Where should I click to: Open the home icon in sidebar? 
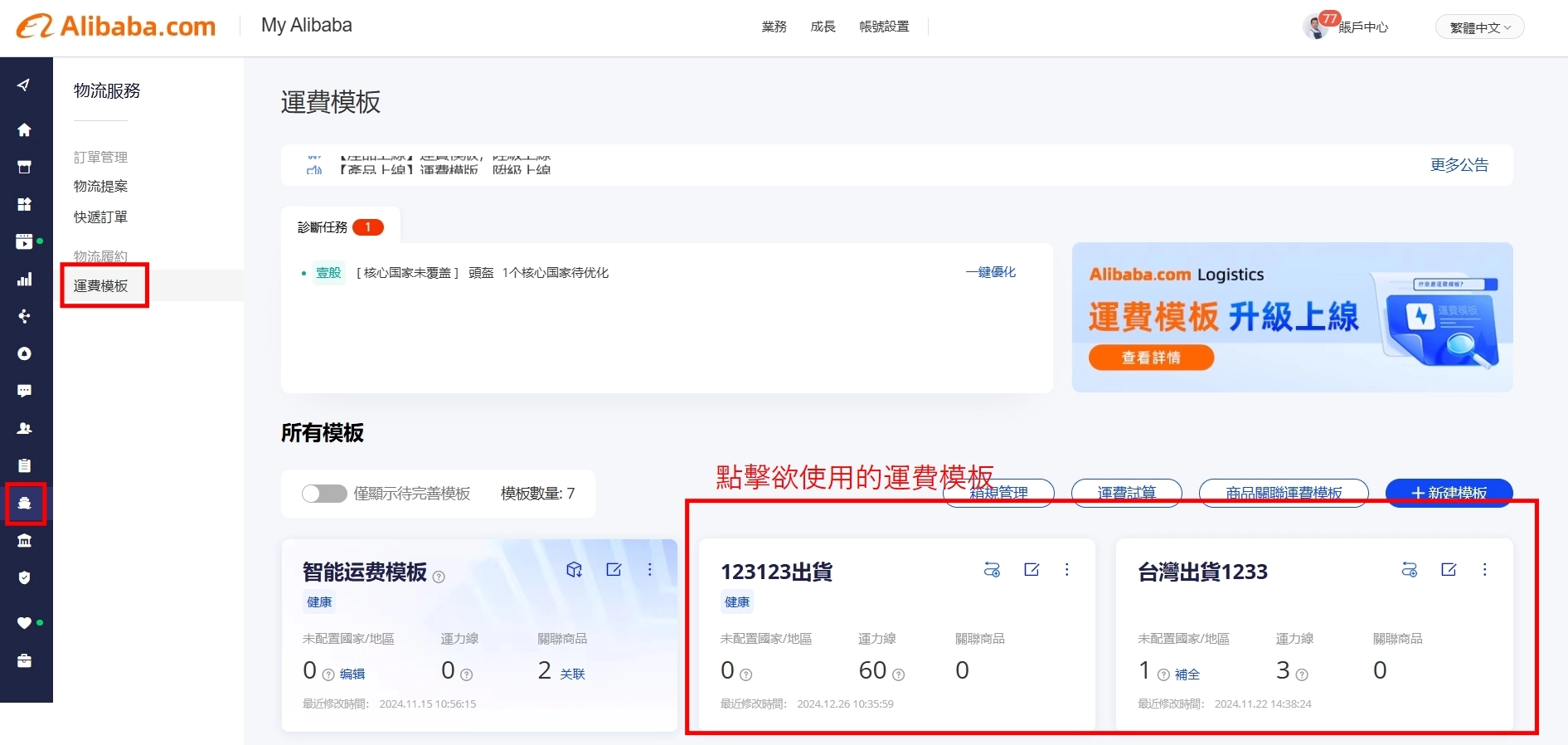(x=24, y=129)
